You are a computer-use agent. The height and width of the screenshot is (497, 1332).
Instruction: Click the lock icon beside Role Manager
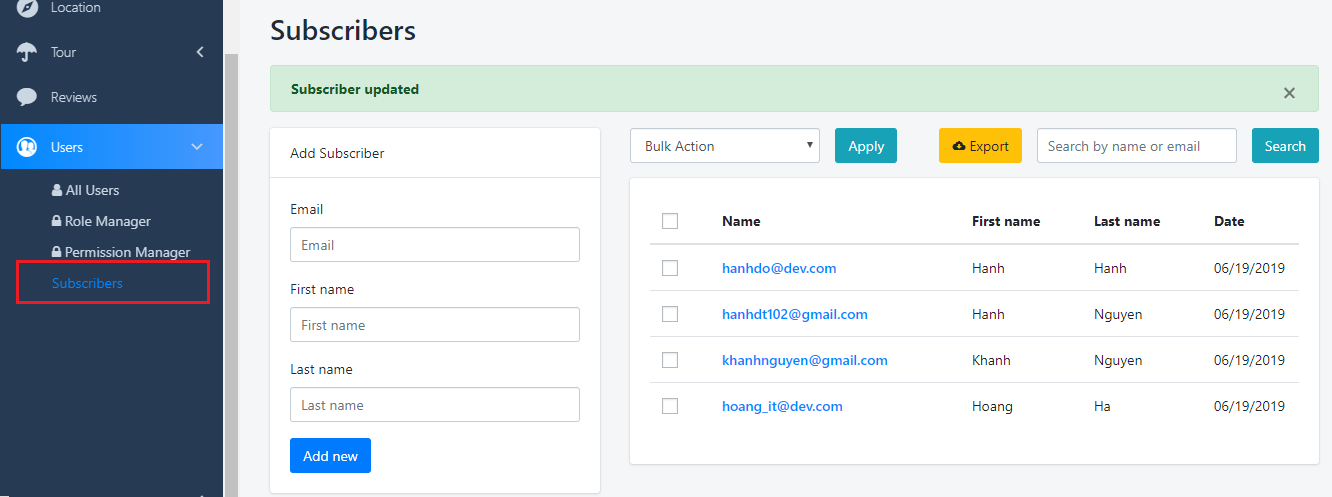(57, 221)
